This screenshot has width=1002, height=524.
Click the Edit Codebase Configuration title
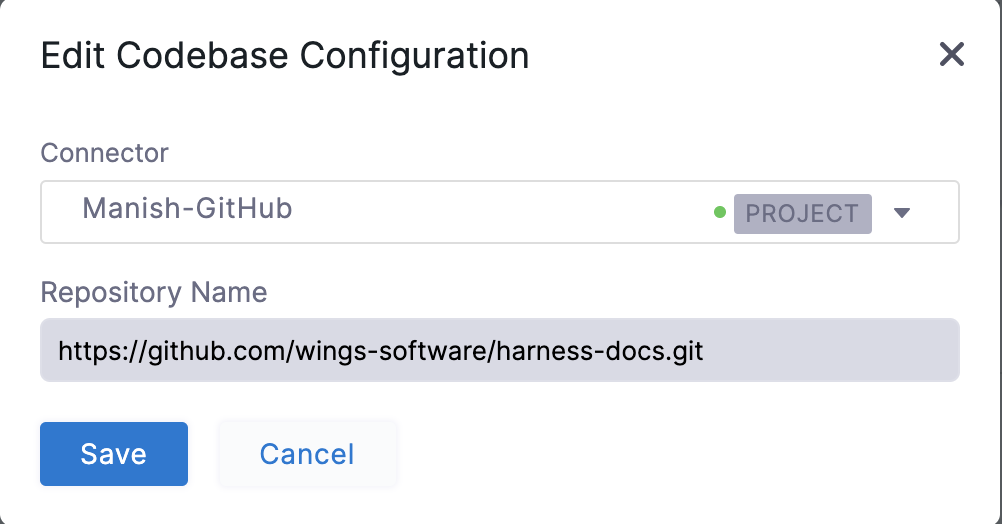pos(285,56)
